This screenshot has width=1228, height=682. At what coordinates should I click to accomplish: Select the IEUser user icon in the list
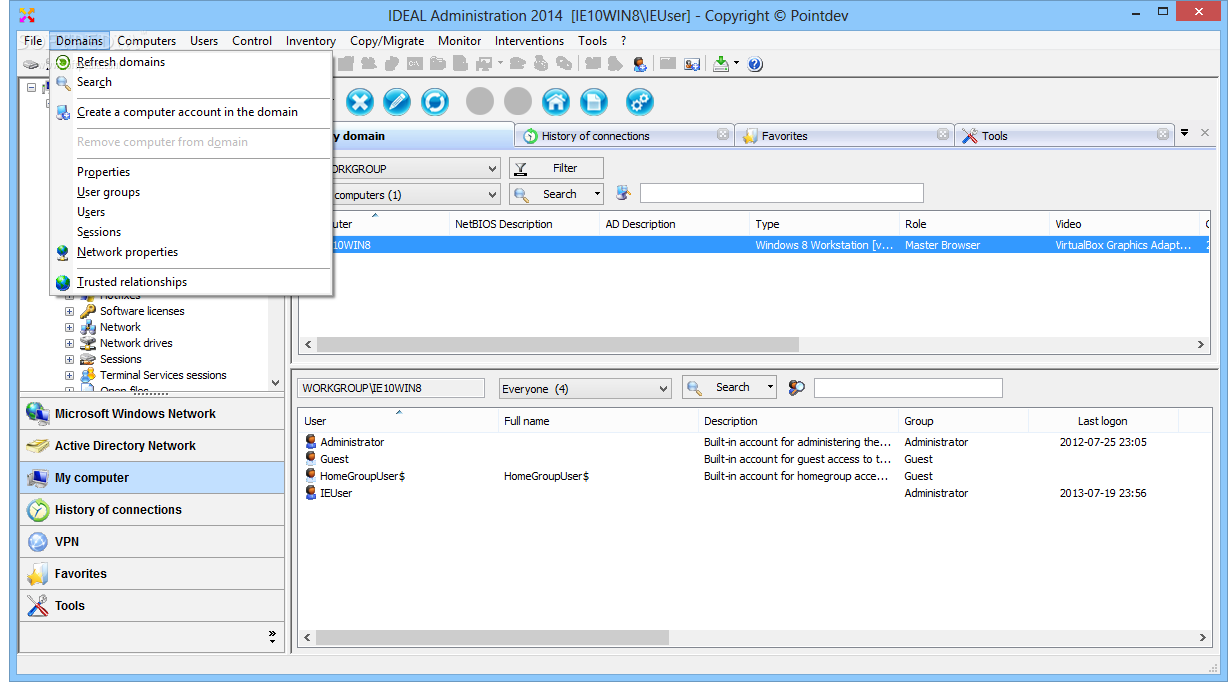(311, 493)
